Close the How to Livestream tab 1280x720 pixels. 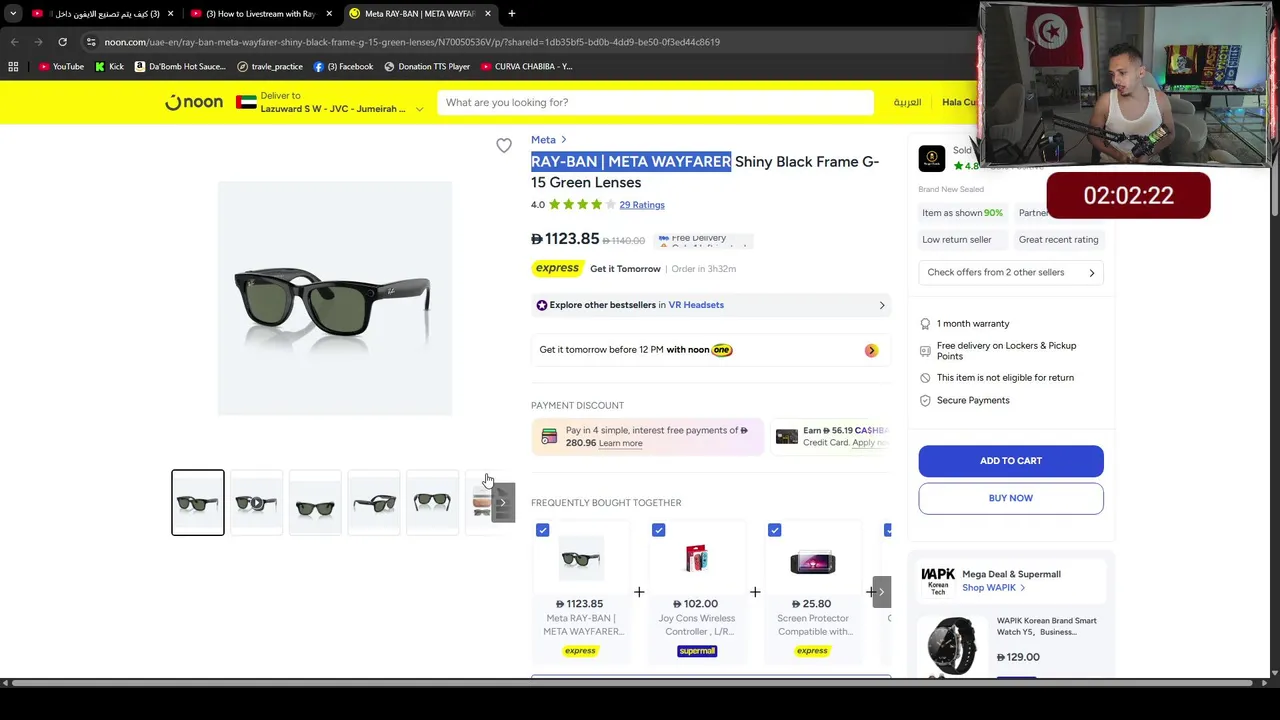329,13
